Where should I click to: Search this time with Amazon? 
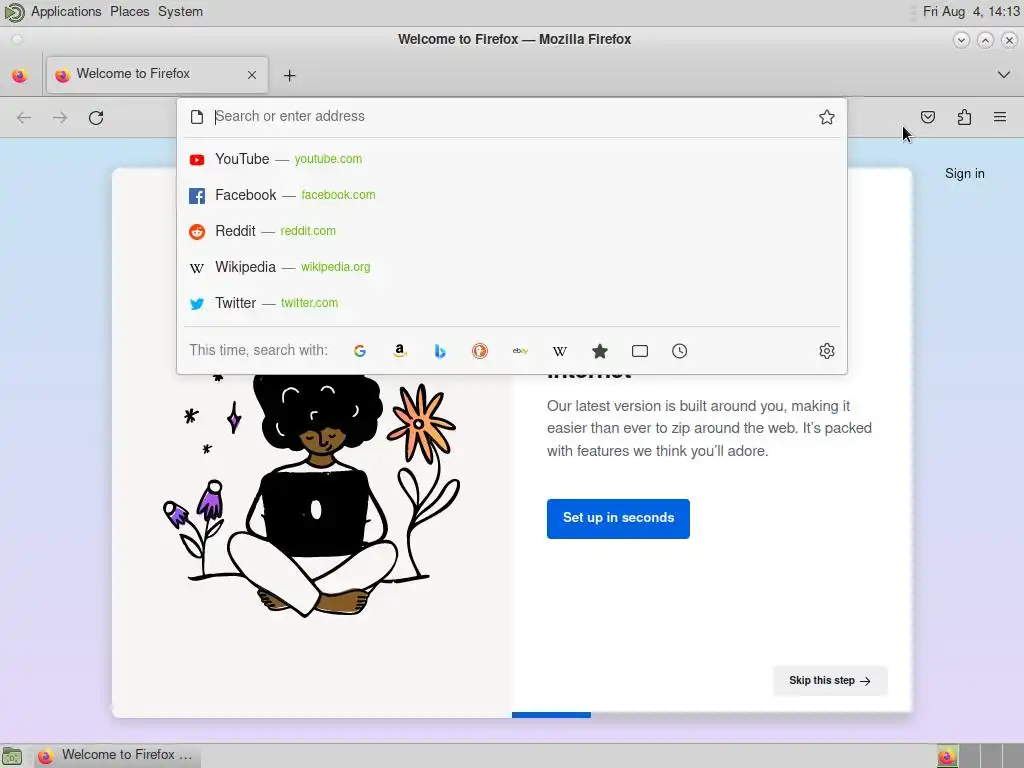pos(400,351)
